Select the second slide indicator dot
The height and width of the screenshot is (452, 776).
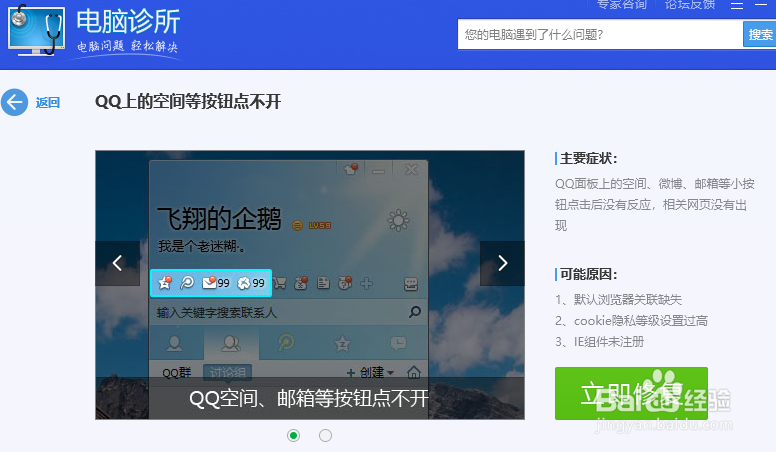tap(325, 435)
